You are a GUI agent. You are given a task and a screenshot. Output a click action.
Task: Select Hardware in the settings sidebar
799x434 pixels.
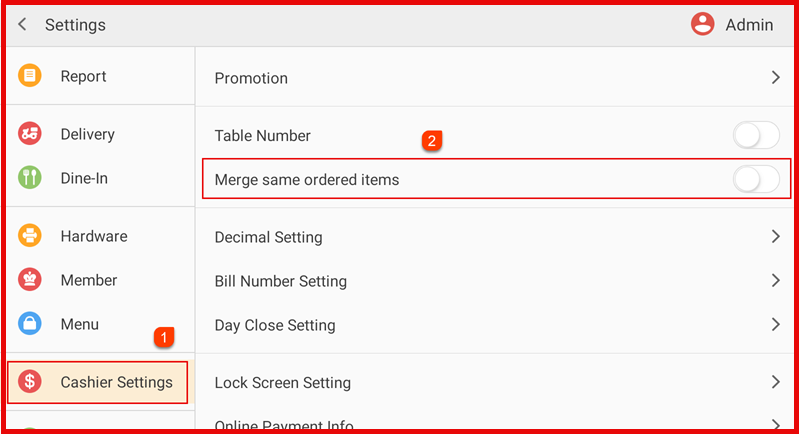point(93,236)
